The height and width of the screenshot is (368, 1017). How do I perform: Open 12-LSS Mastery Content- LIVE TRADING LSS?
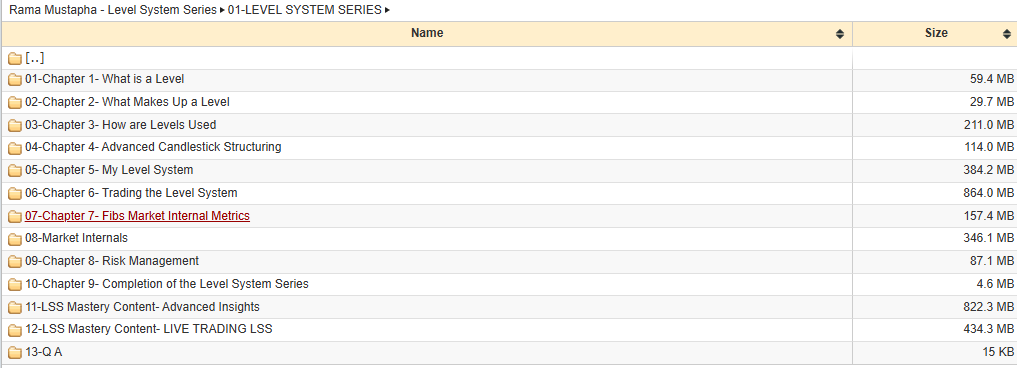(x=149, y=329)
